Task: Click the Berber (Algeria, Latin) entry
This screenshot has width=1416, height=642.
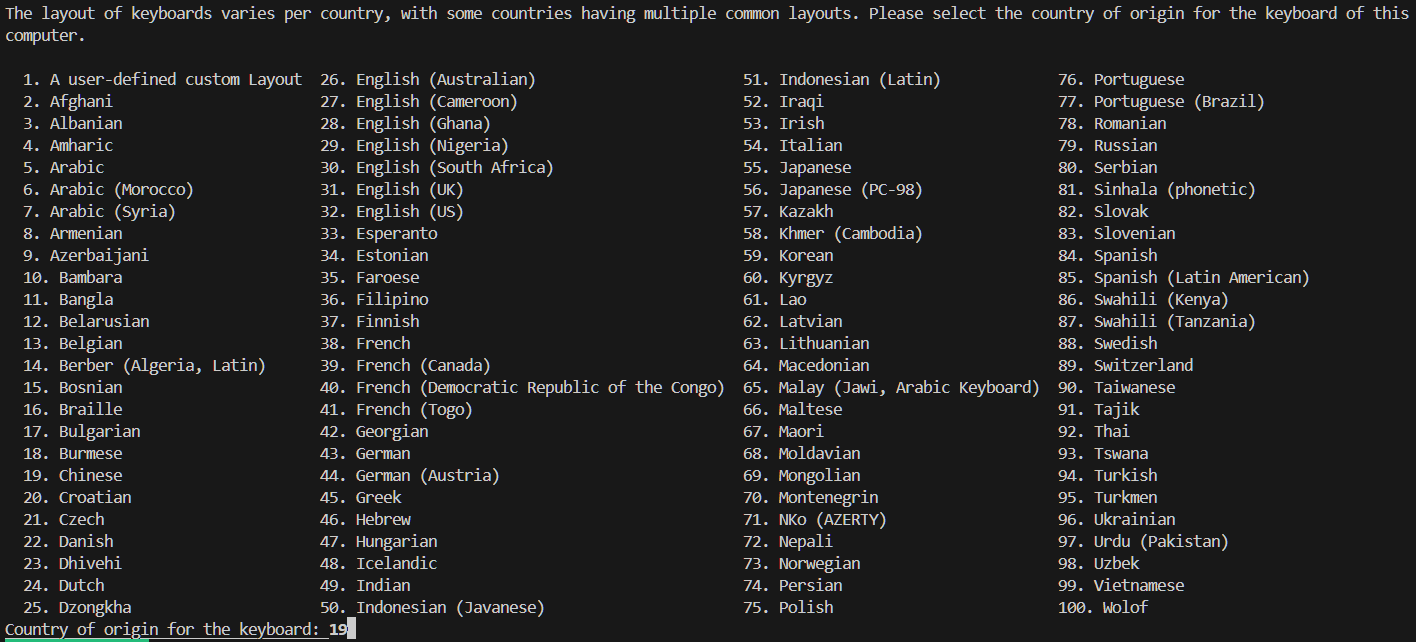Action: tap(145, 365)
